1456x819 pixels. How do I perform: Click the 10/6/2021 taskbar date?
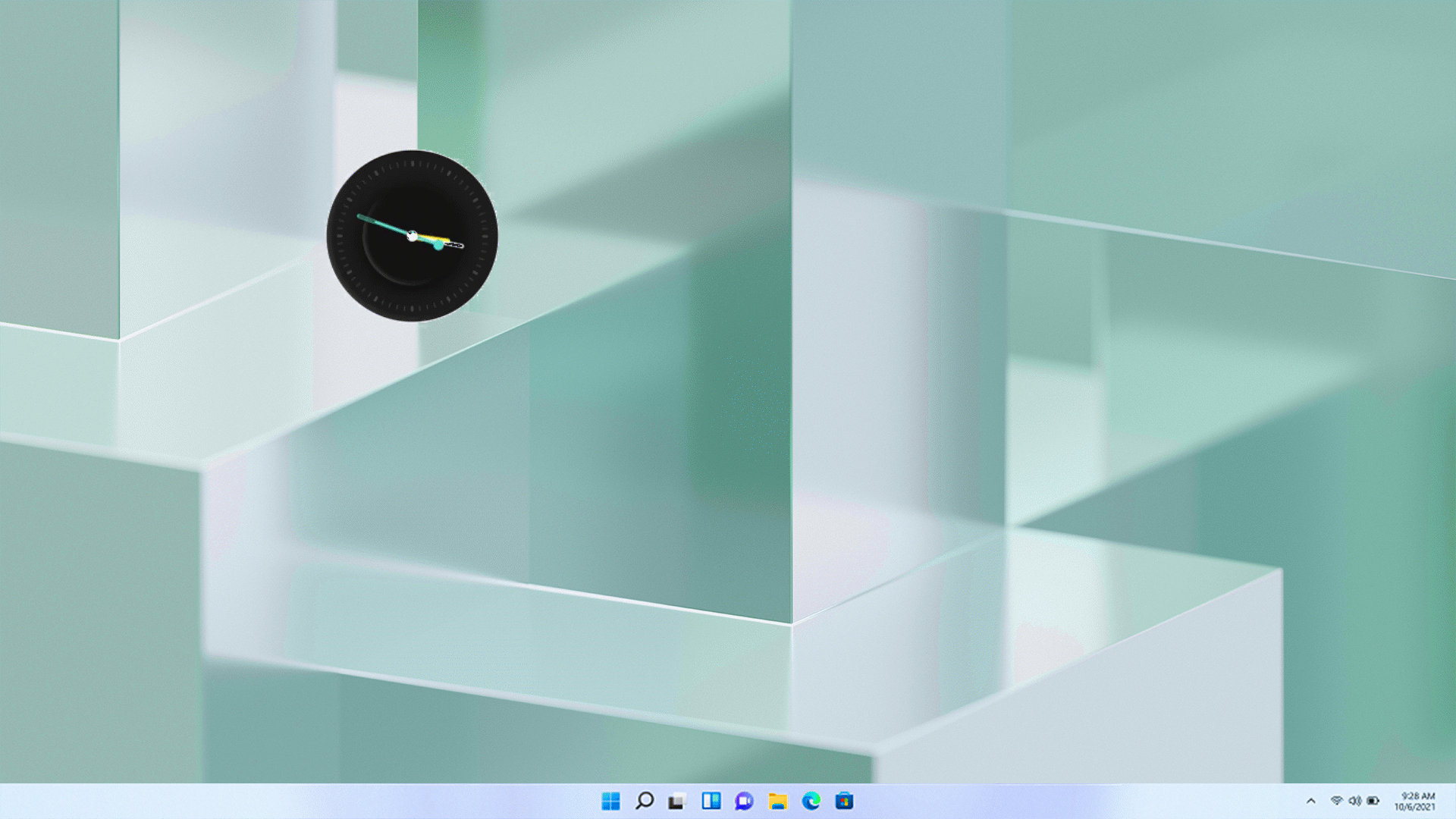pos(1414,807)
